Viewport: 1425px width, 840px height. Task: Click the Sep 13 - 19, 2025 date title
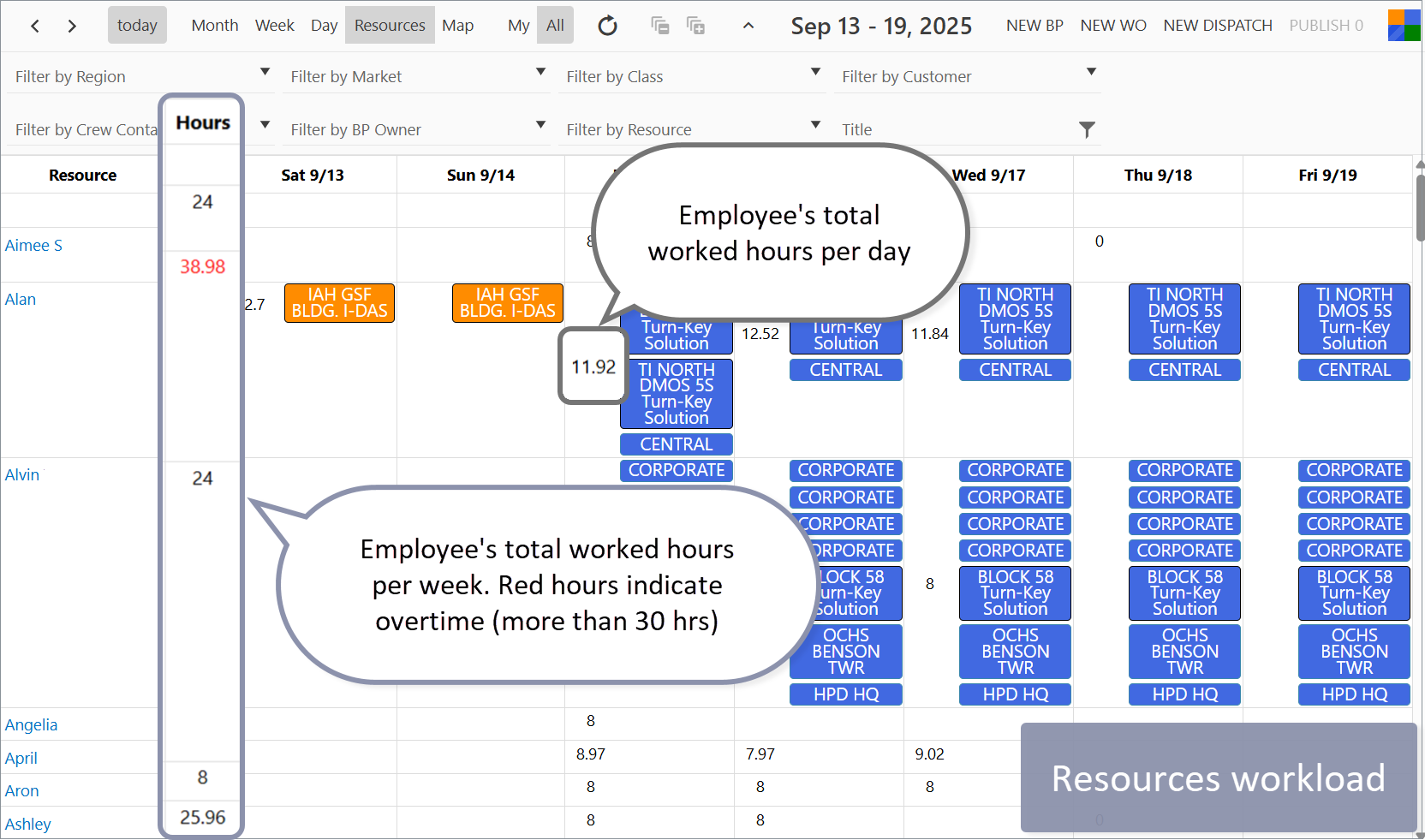881,26
